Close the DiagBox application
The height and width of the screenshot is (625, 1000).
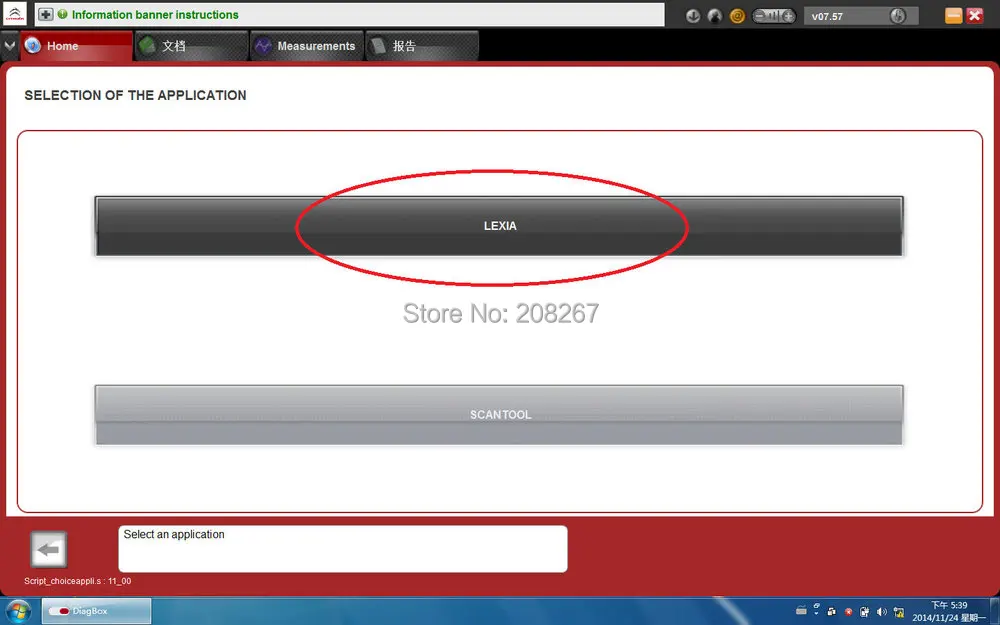click(975, 15)
